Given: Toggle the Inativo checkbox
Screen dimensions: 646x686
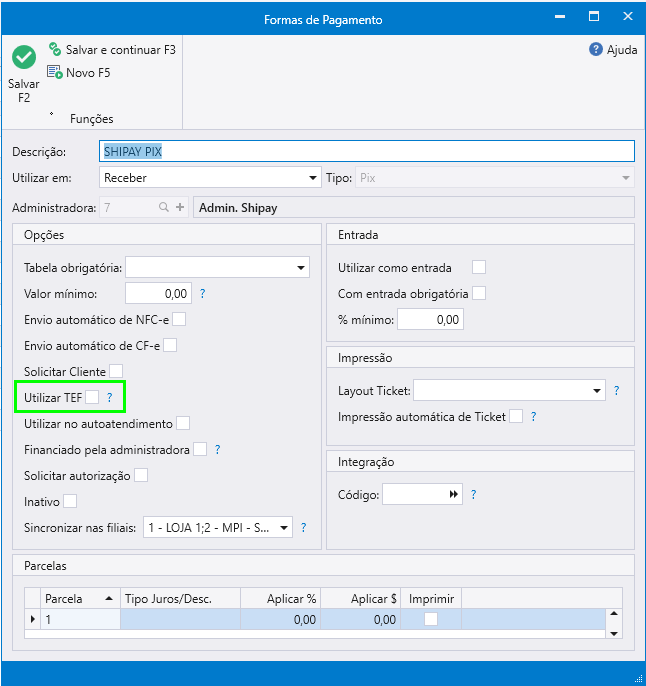Looking at the screenshot, I should (x=70, y=501).
